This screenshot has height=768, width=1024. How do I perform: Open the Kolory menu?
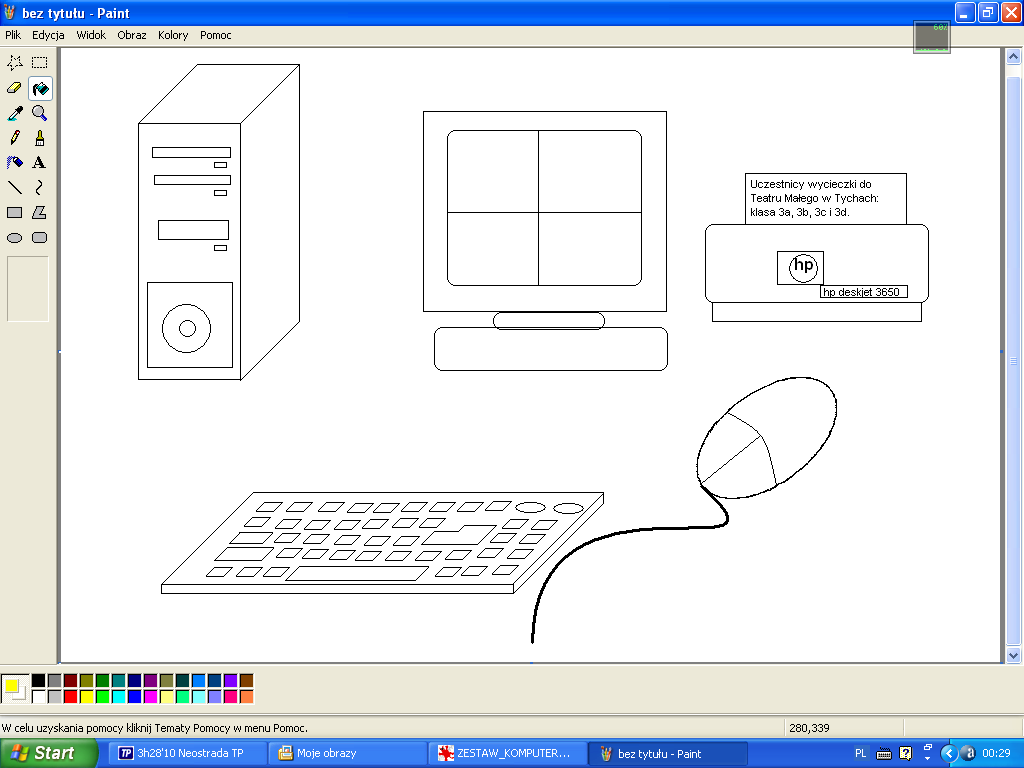click(173, 35)
